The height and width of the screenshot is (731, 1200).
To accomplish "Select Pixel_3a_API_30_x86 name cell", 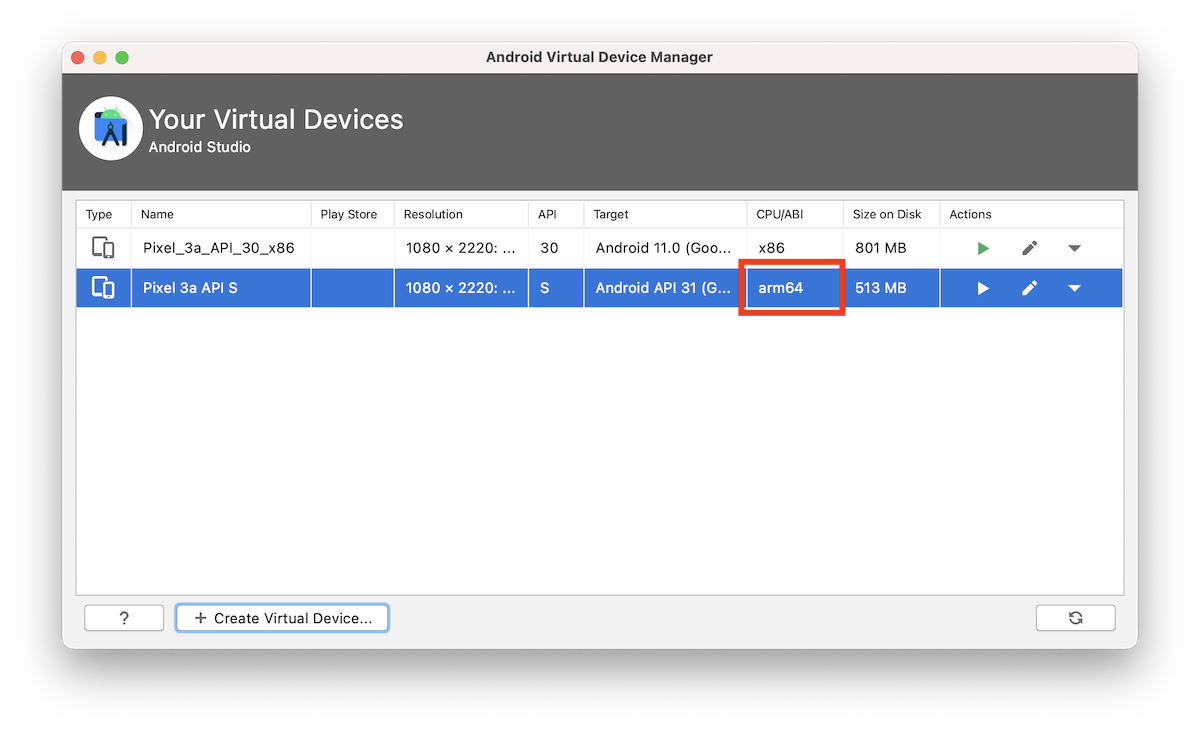I will pos(221,248).
